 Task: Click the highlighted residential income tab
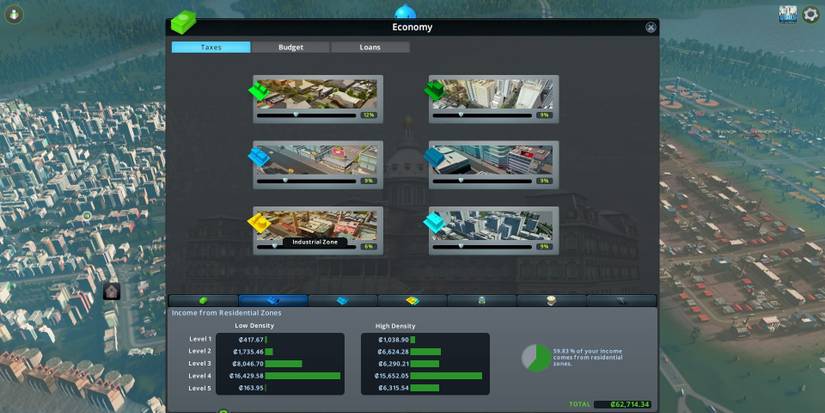coord(273,300)
